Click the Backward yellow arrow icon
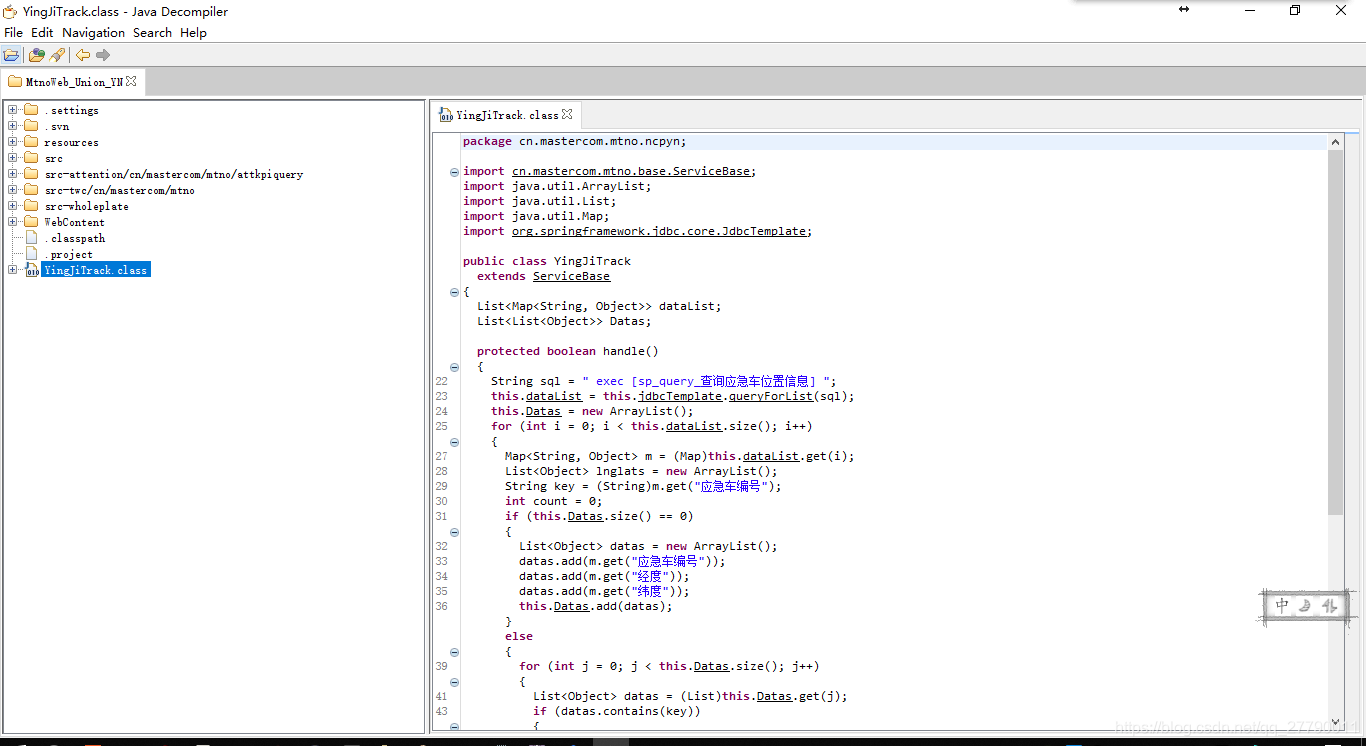Viewport: 1366px width, 746px height. 83,55
